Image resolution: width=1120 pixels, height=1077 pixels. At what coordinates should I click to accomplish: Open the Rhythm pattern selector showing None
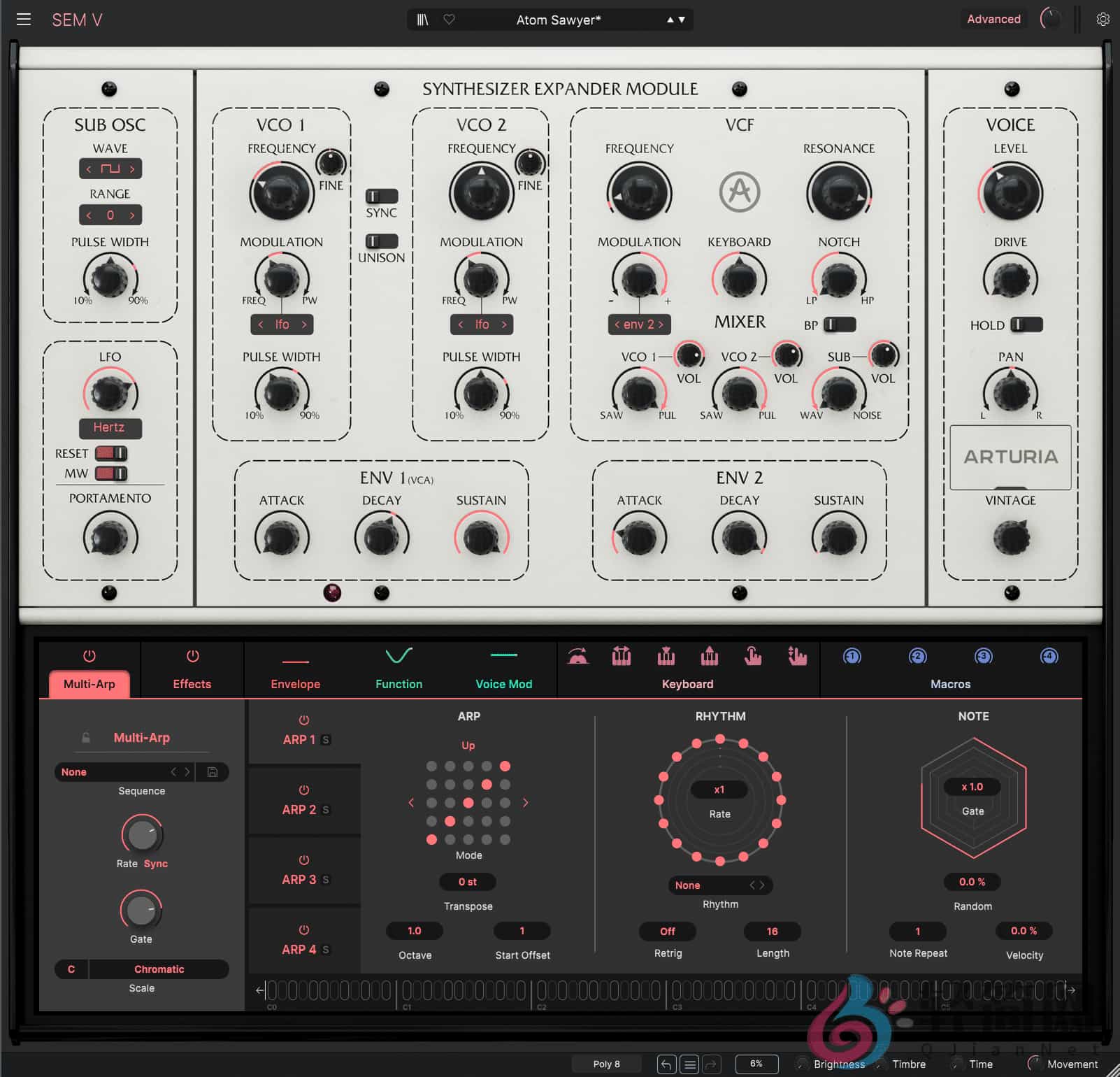[719, 885]
